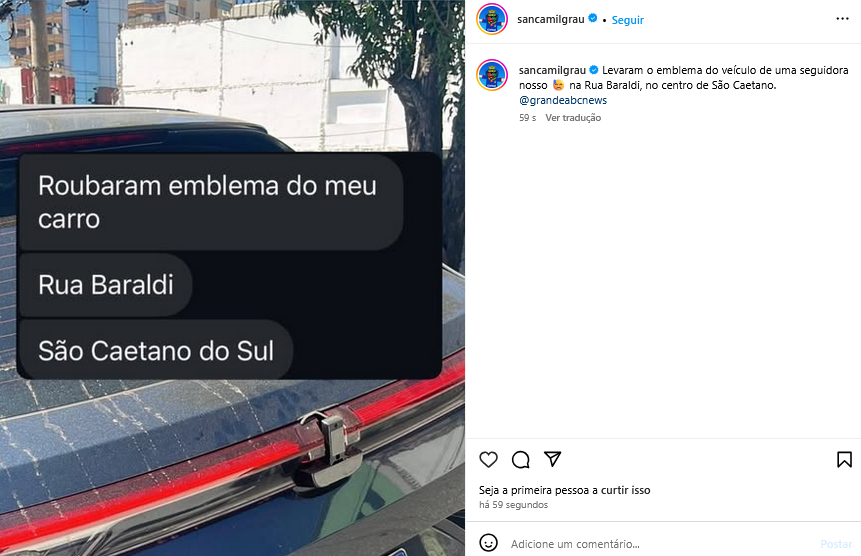Open comments via speech bubble icon
The width and height of the screenshot is (861, 556).
click(x=520, y=459)
